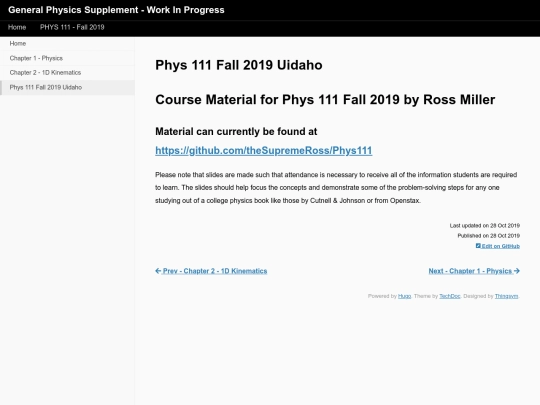Click the paragraph starting Please note that slides
Image resolution: width=540 pixels, height=405 pixels.
point(336,188)
